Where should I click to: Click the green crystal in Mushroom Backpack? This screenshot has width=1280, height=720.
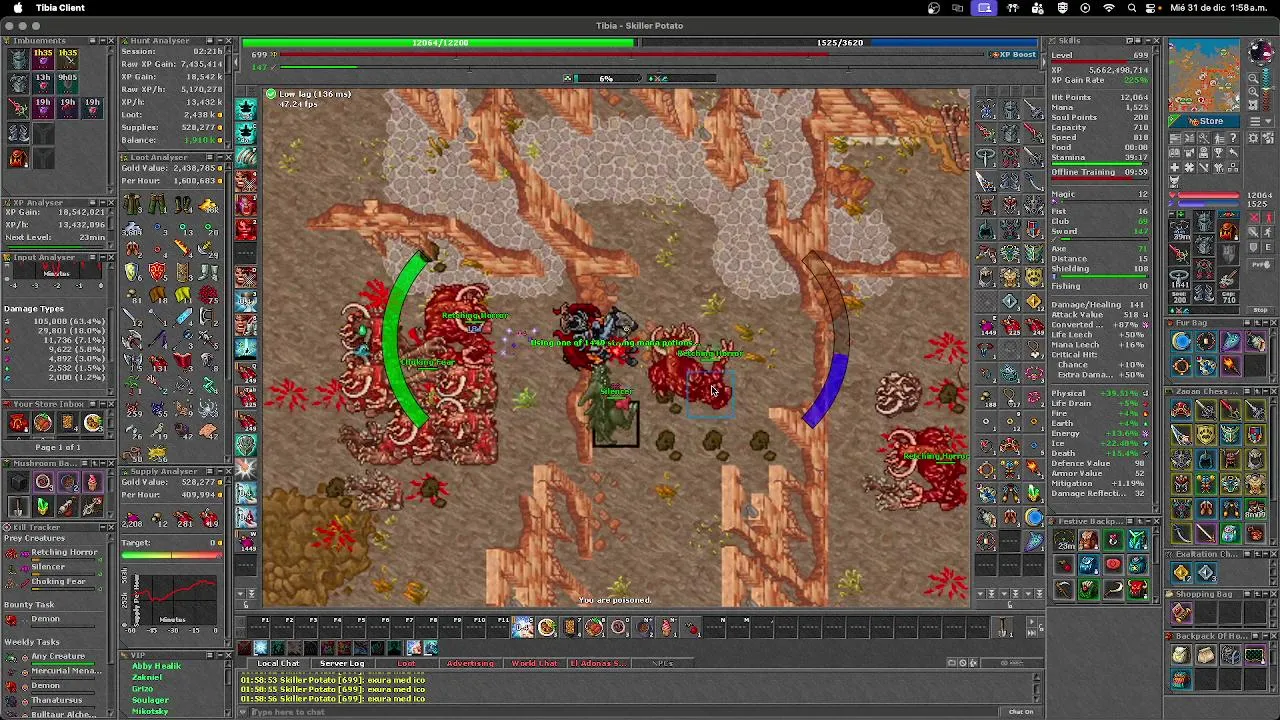coord(43,507)
